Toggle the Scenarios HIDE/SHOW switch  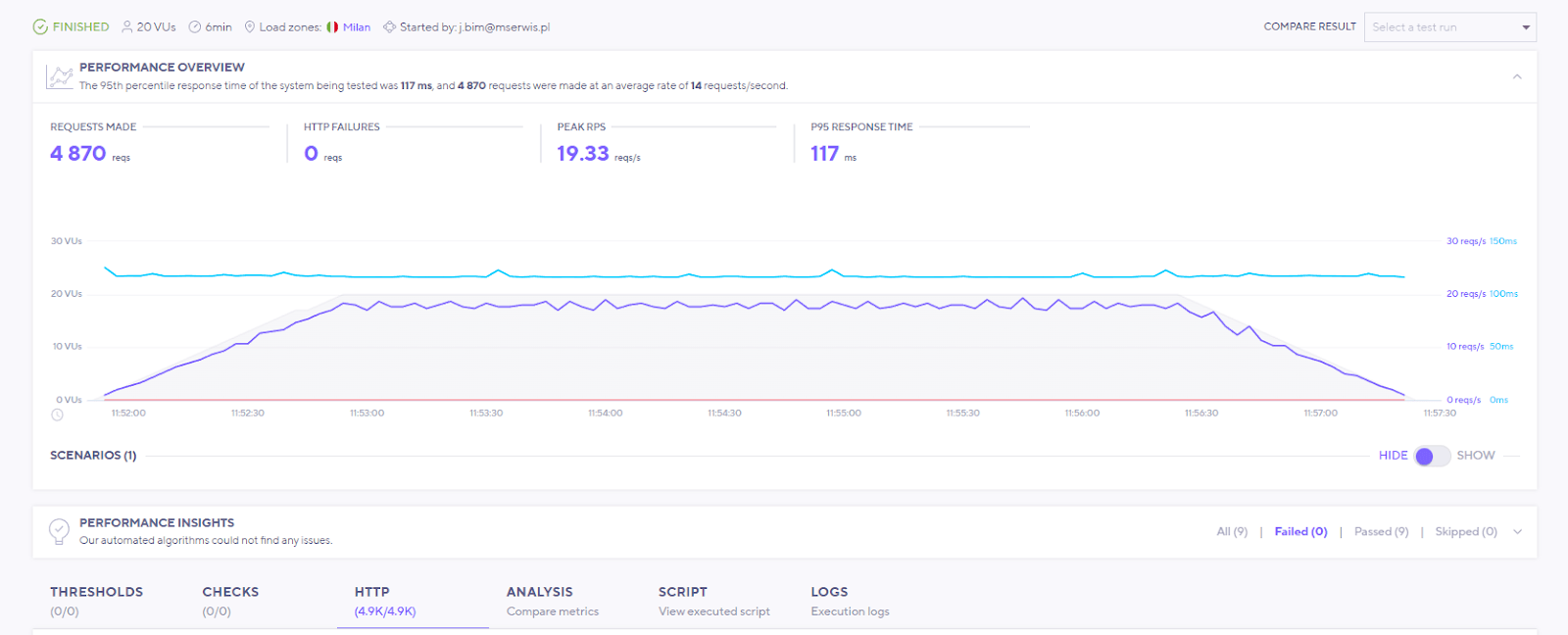click(1432, 457)
